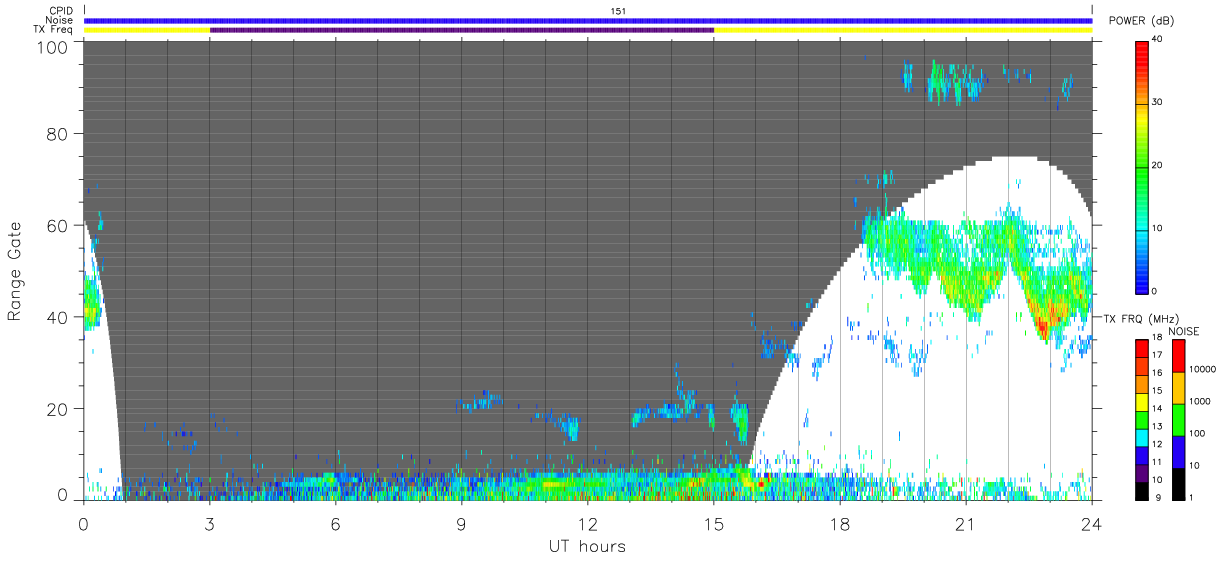Click the y-axis tick label 20
The height and width of the screenshot is (567, 1228).
(x=57, y=408)
